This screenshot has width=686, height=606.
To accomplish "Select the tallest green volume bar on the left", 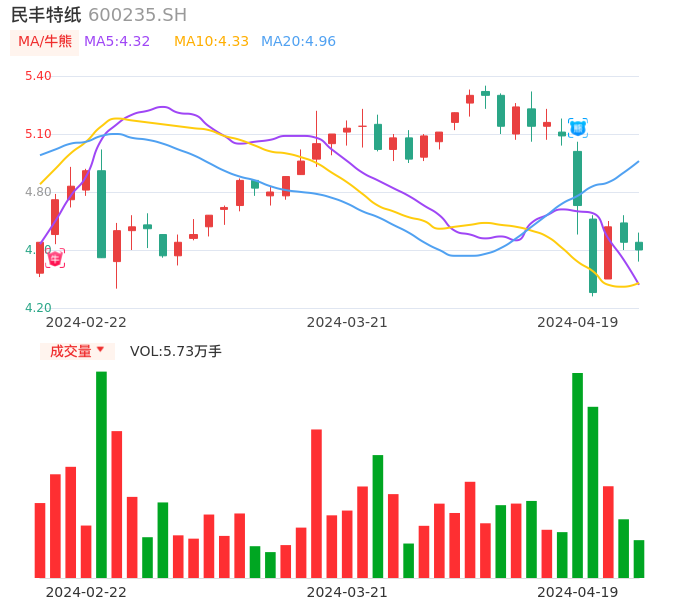I will click(x=101, y=474).
